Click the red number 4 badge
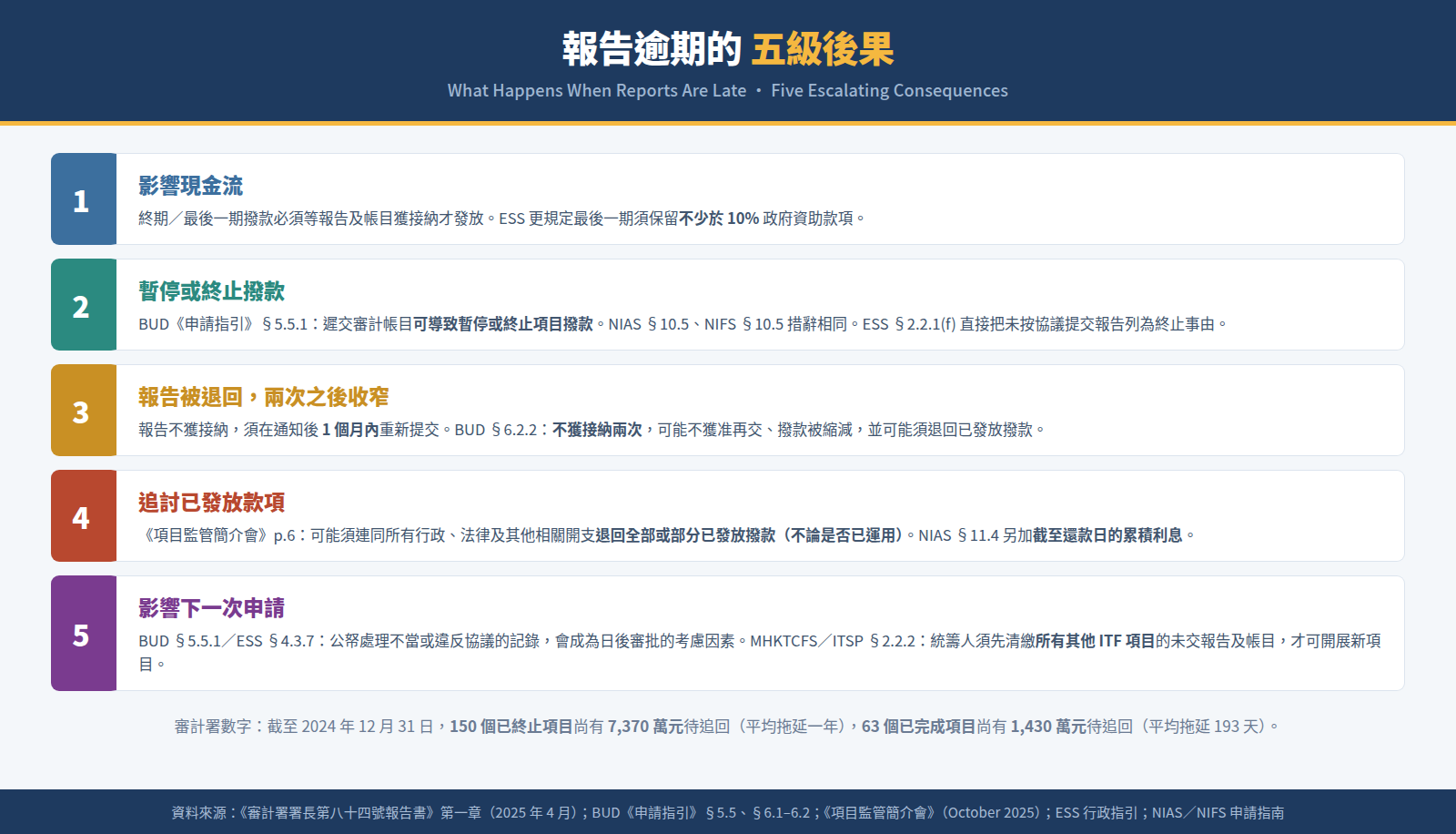Image resolution: width=1456 pixels, height=834 pixels. 84,516
